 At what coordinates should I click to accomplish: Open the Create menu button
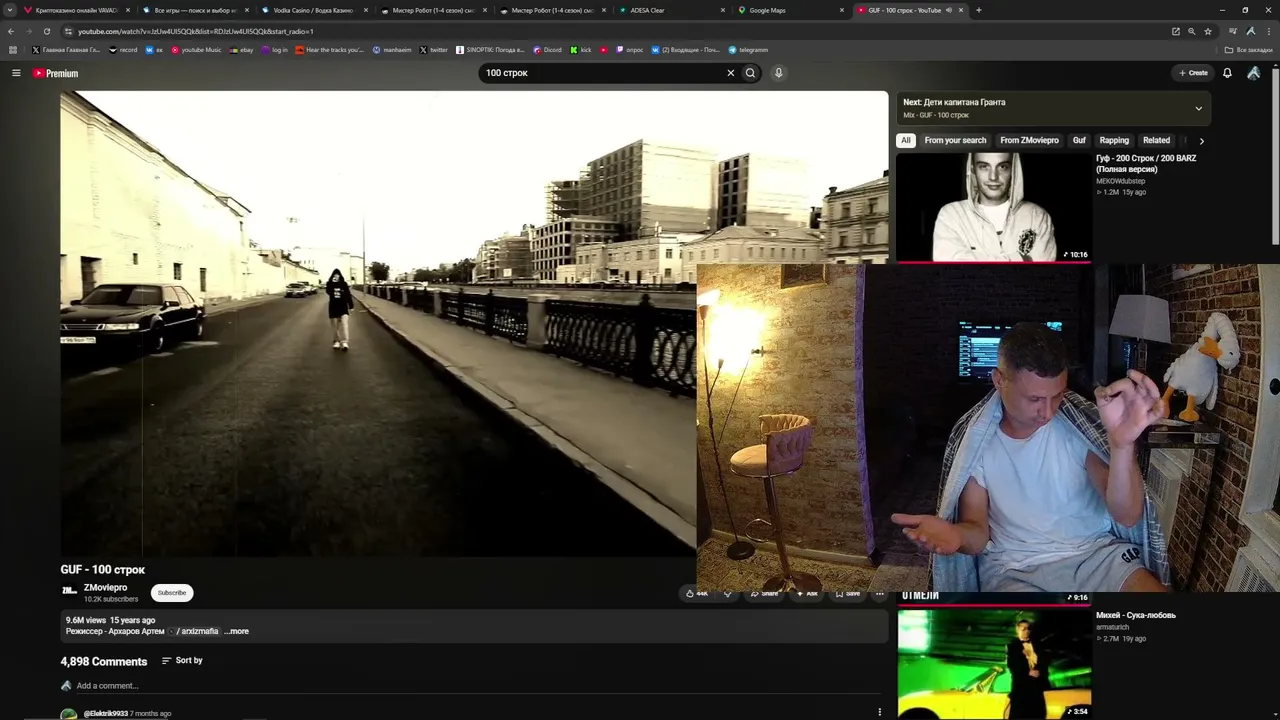(x=1193, y=73)
